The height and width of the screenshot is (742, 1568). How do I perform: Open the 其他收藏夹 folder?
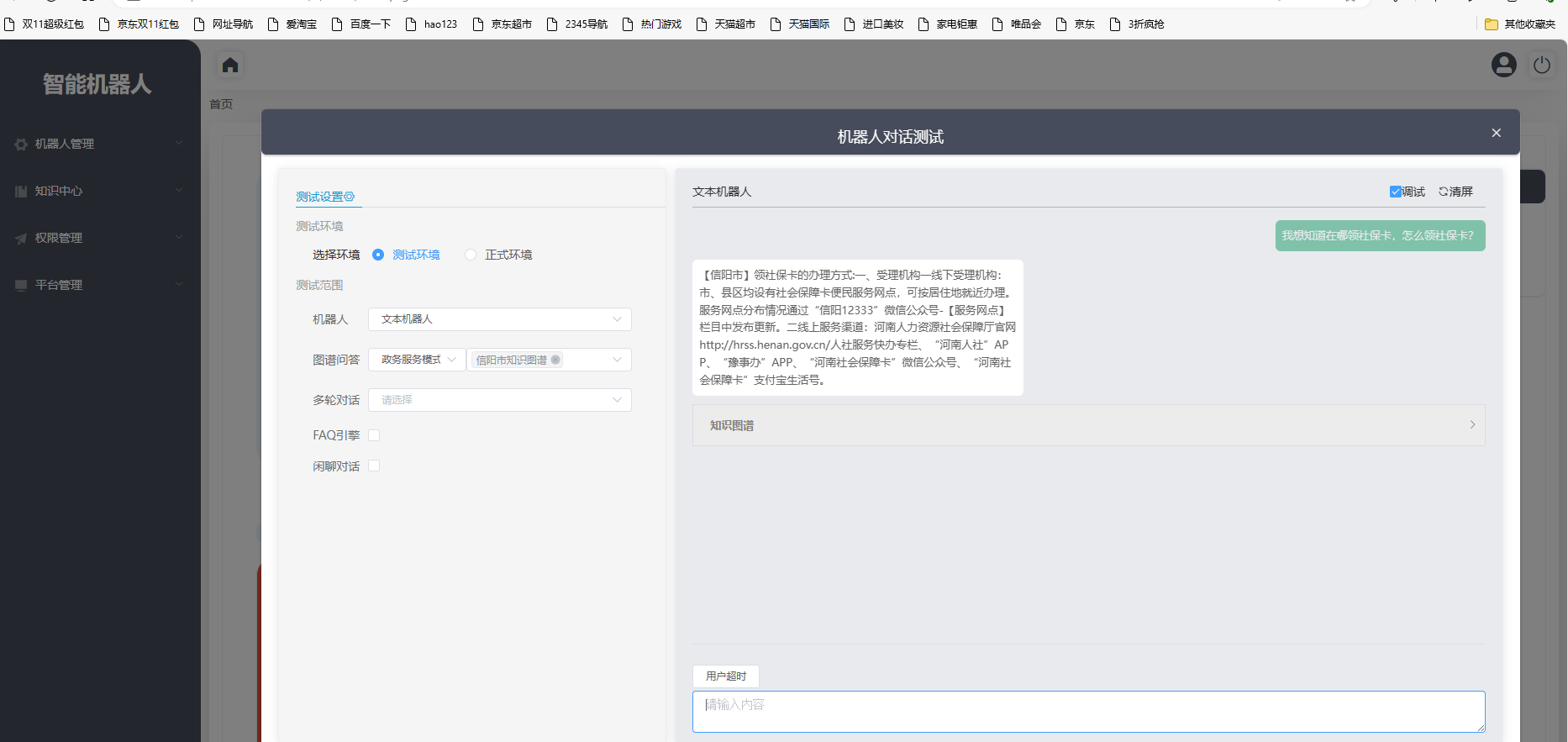pyautogui.click(x=1521, y=24)
